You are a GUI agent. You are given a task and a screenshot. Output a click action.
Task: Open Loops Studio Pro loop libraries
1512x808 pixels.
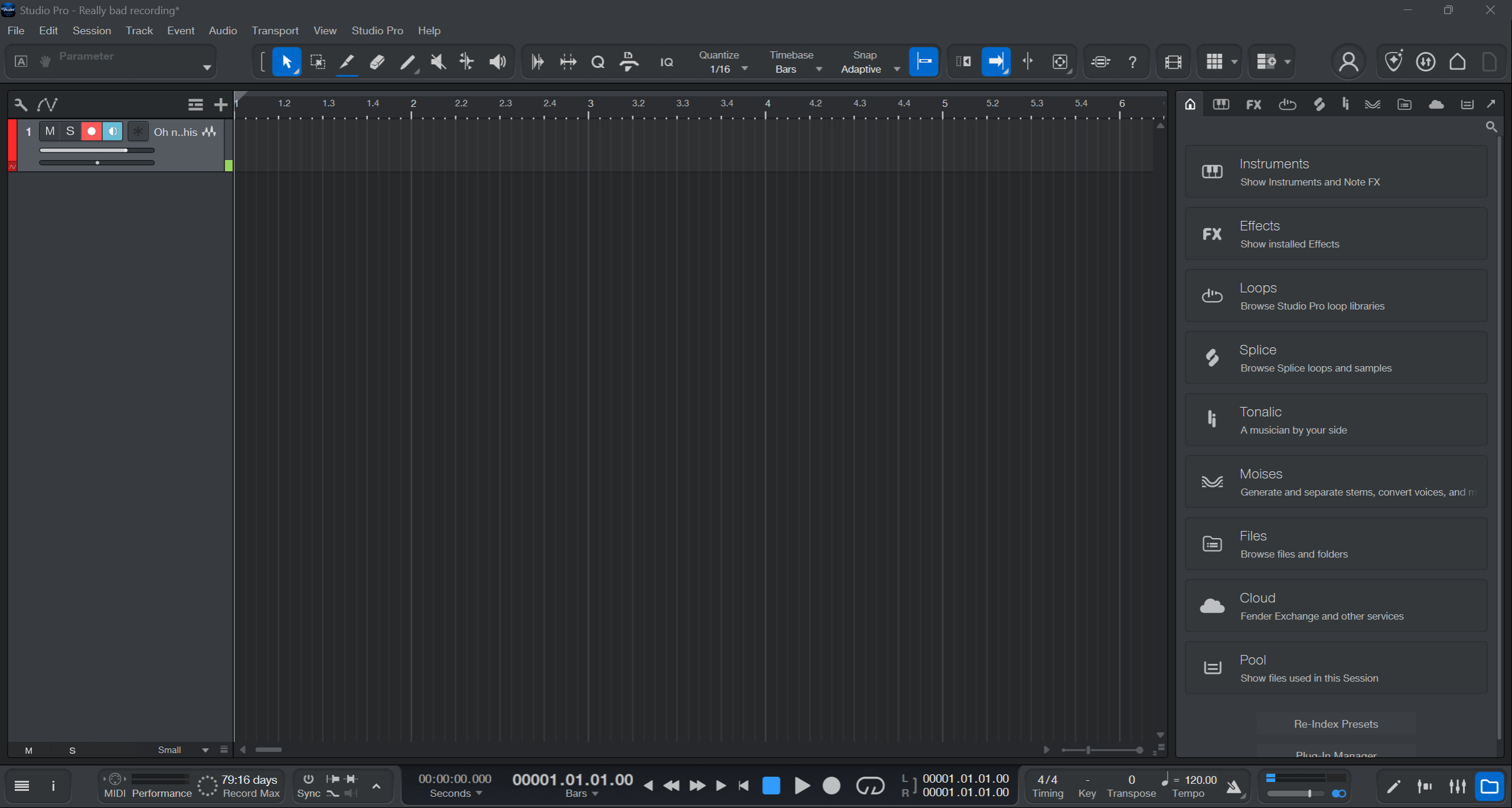click(x=1335, y=296)
